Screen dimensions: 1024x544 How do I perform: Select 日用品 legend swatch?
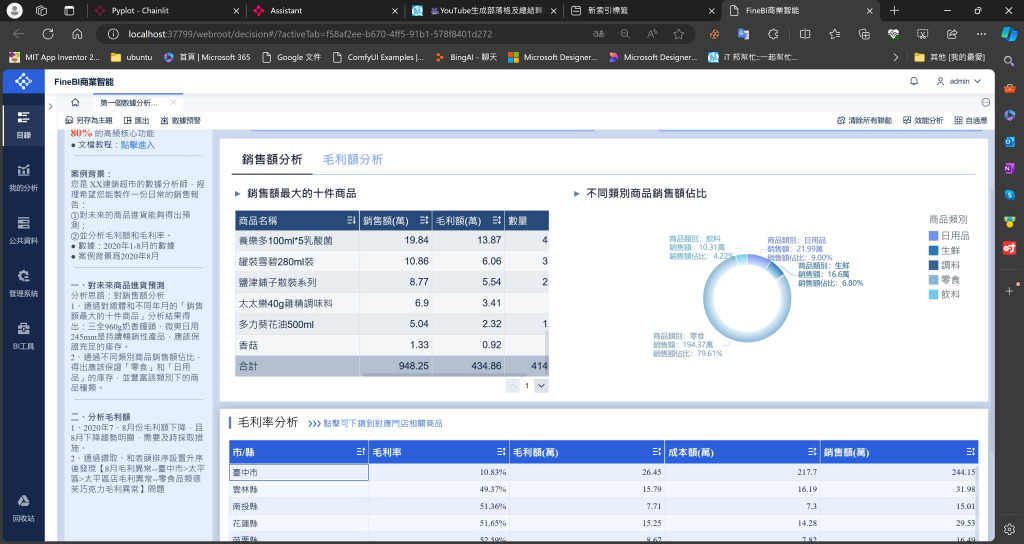(933, 236)
